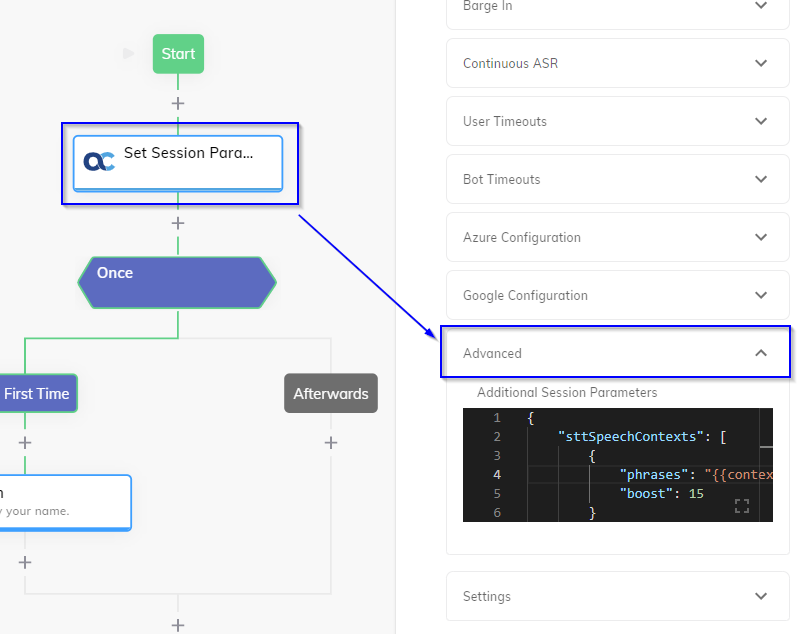803x634 pixels.
Task: Expand the Bot Timeouts section
Action: pyautogui.click(x=618, y=179)
